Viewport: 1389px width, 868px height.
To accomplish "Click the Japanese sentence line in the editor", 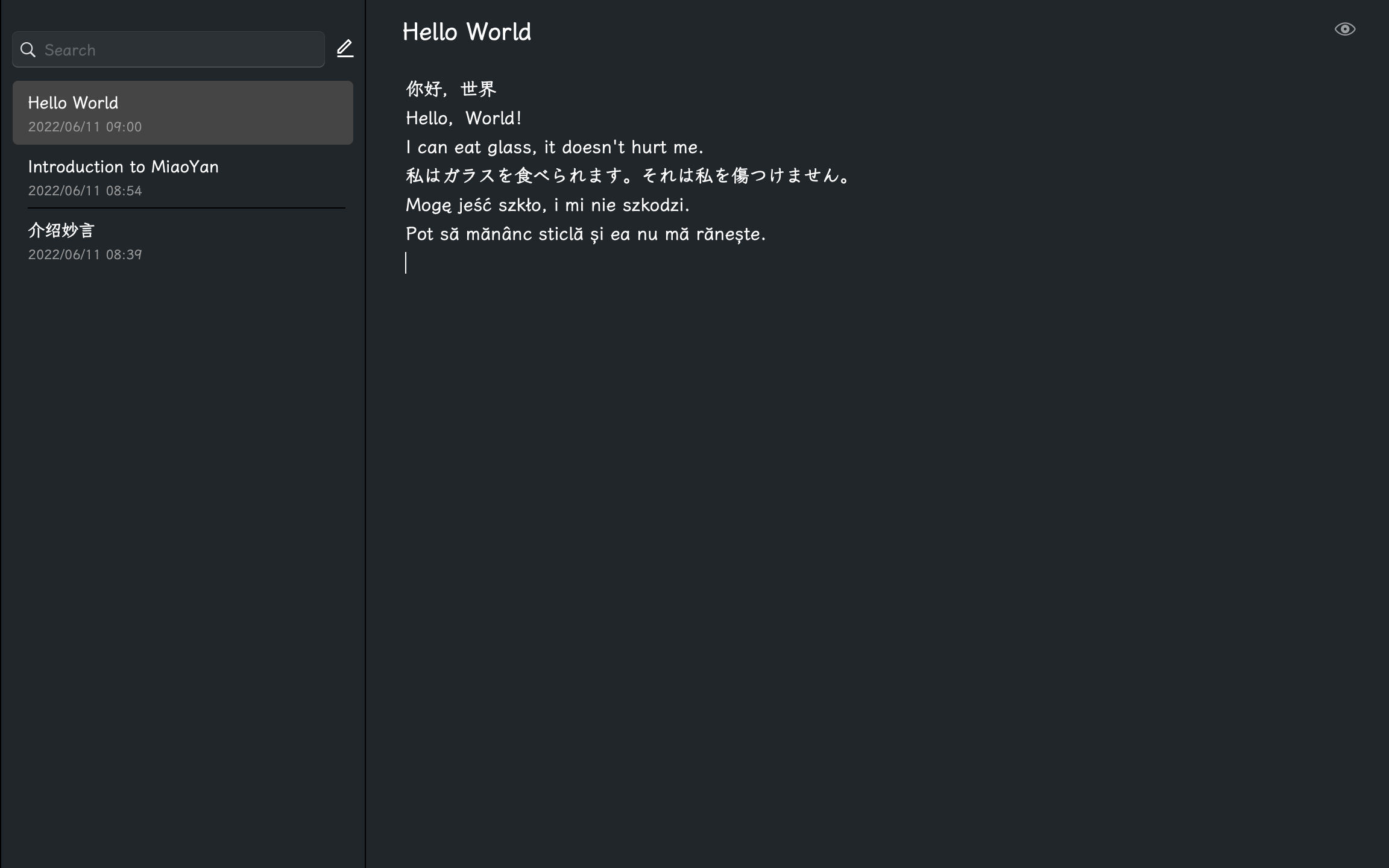I will tap(628, 175).
